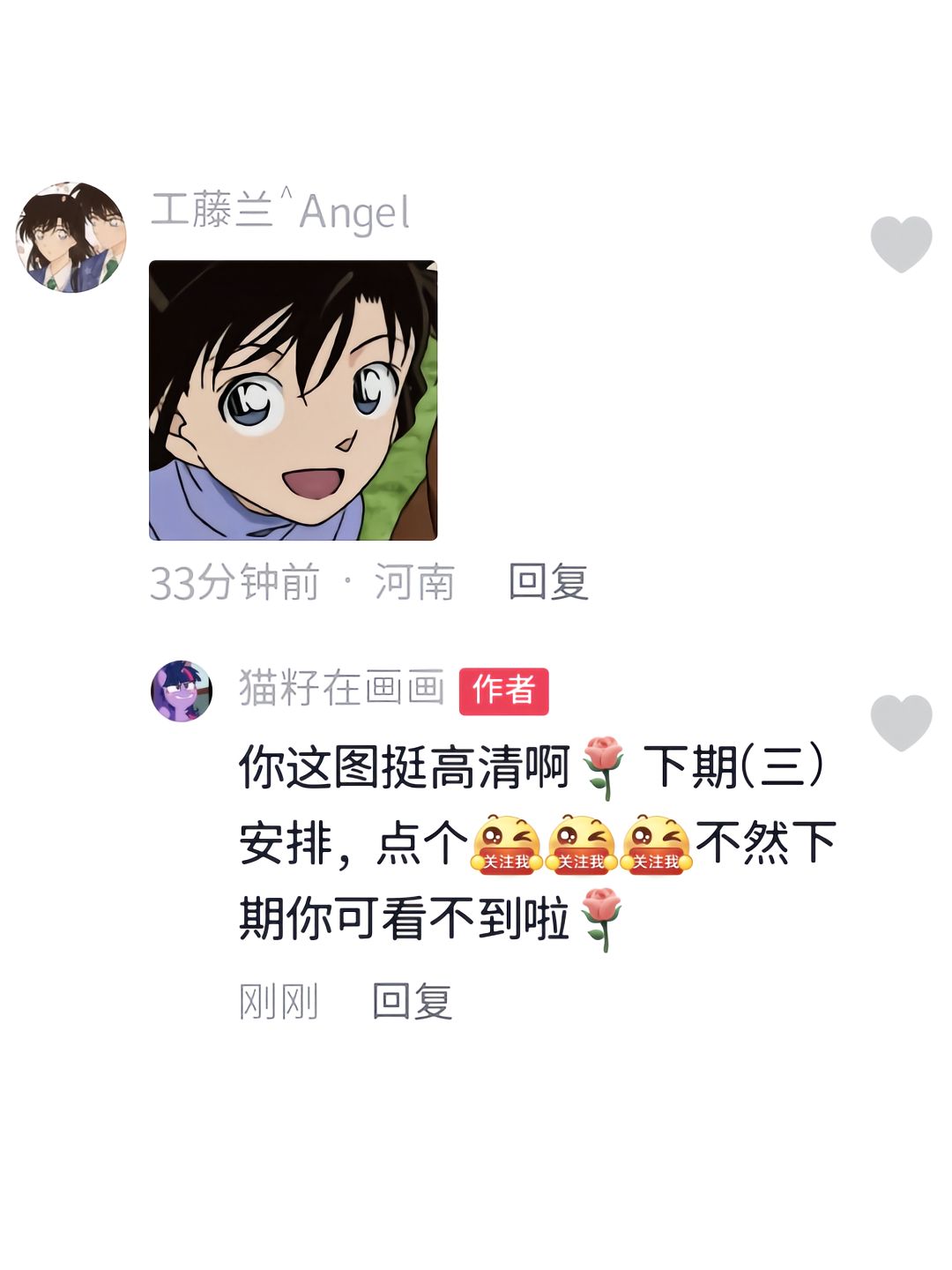Tap the third 关注我 emoji before 不然下

pyautogui.click(x=656, y=844)
